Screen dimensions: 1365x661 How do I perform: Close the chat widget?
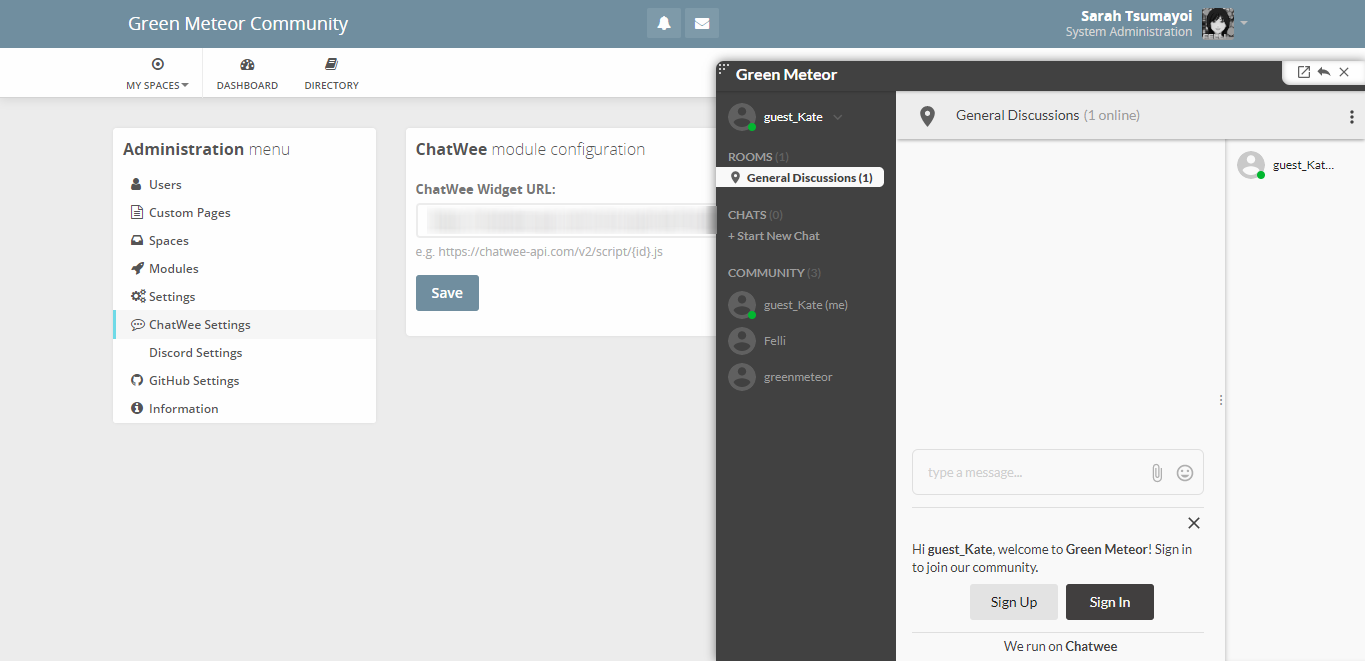1344,72
